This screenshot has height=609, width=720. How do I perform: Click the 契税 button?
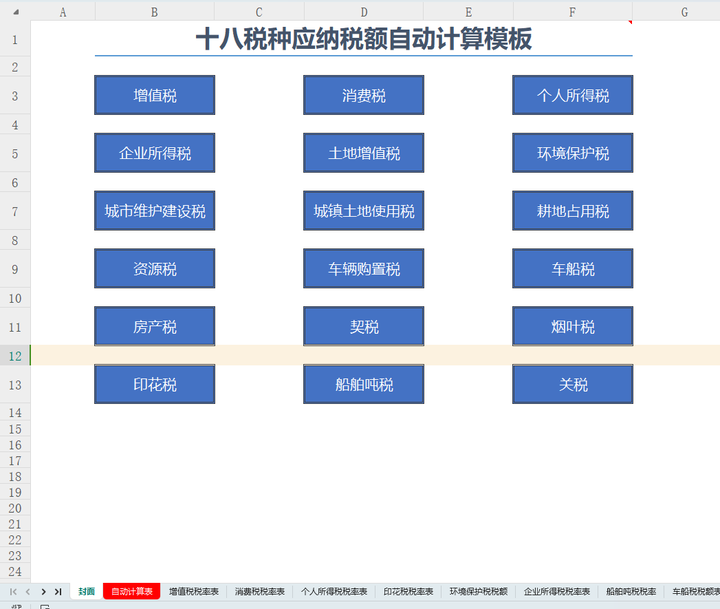click(363, 326)
